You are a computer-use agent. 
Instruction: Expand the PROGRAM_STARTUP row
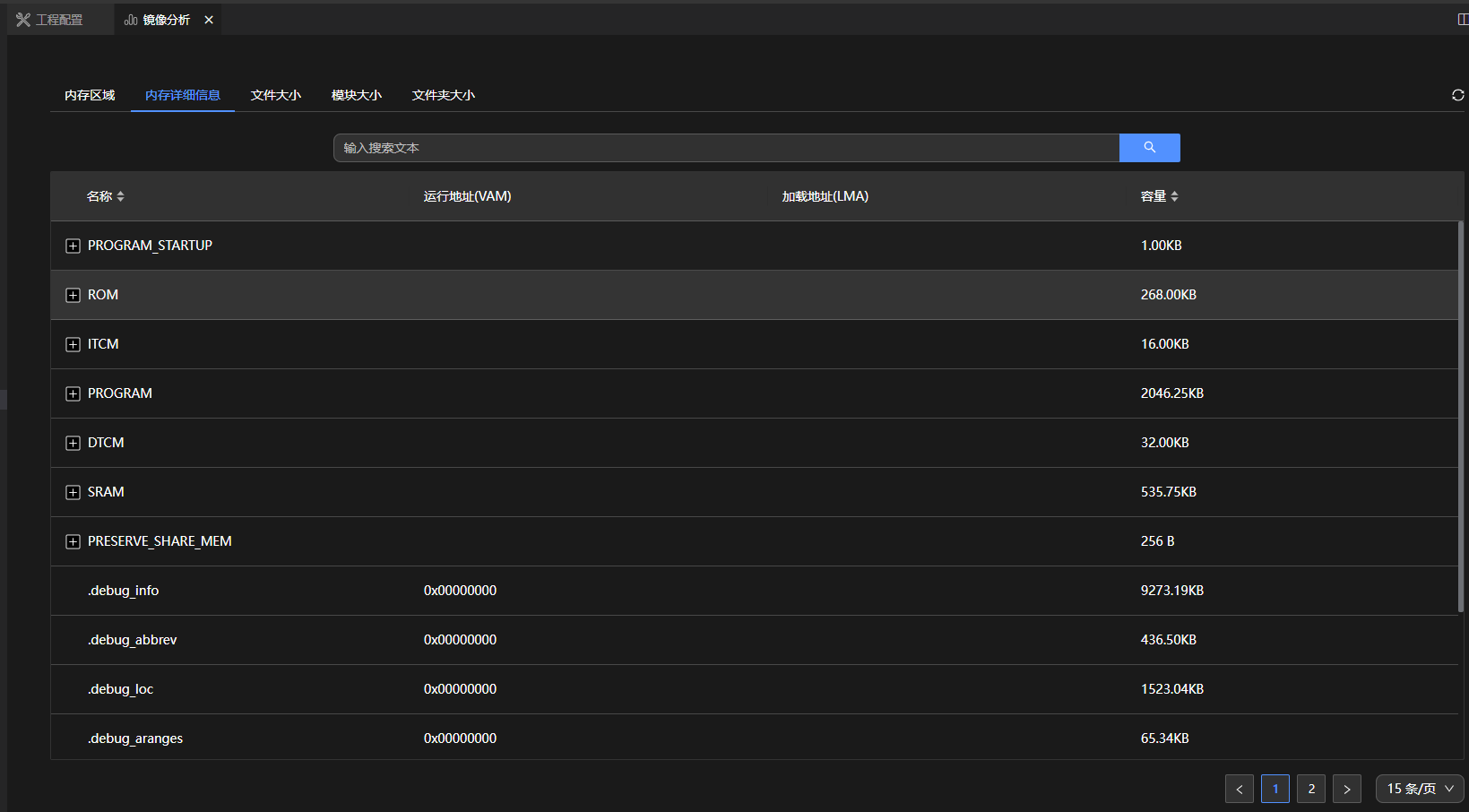coord(73,246)
